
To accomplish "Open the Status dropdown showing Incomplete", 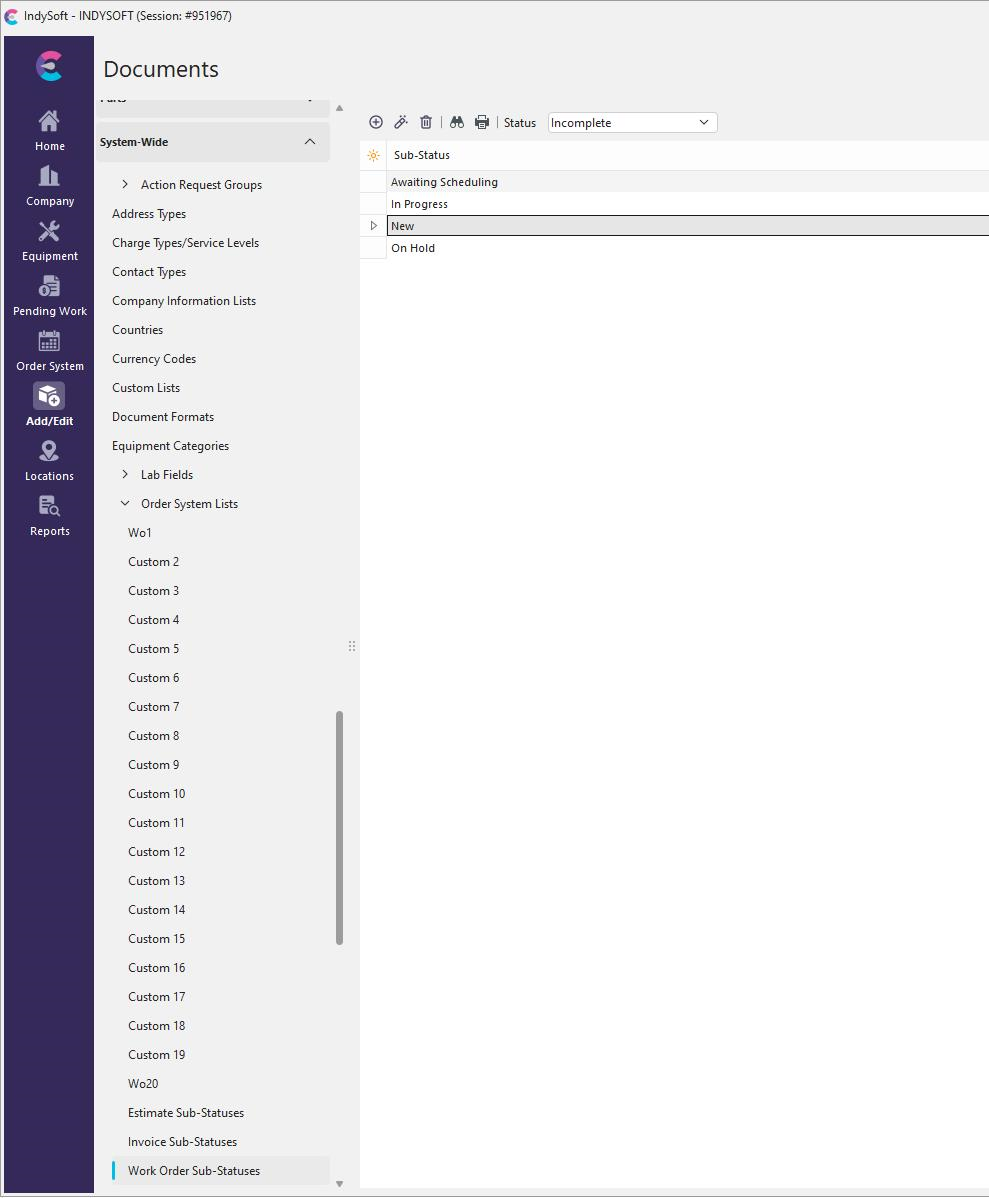I will [x=632, y=123].
